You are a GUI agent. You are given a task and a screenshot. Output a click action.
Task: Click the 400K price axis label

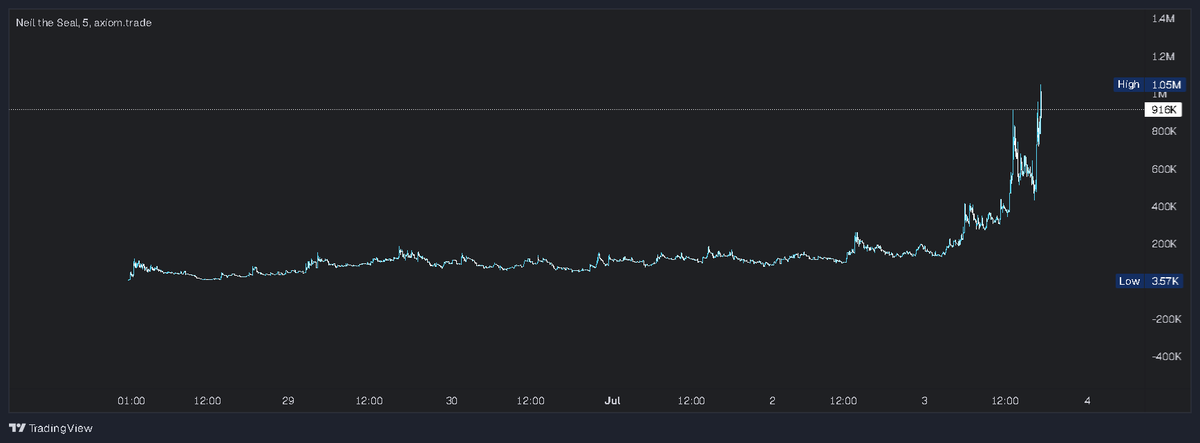[x=1164, y=207]
